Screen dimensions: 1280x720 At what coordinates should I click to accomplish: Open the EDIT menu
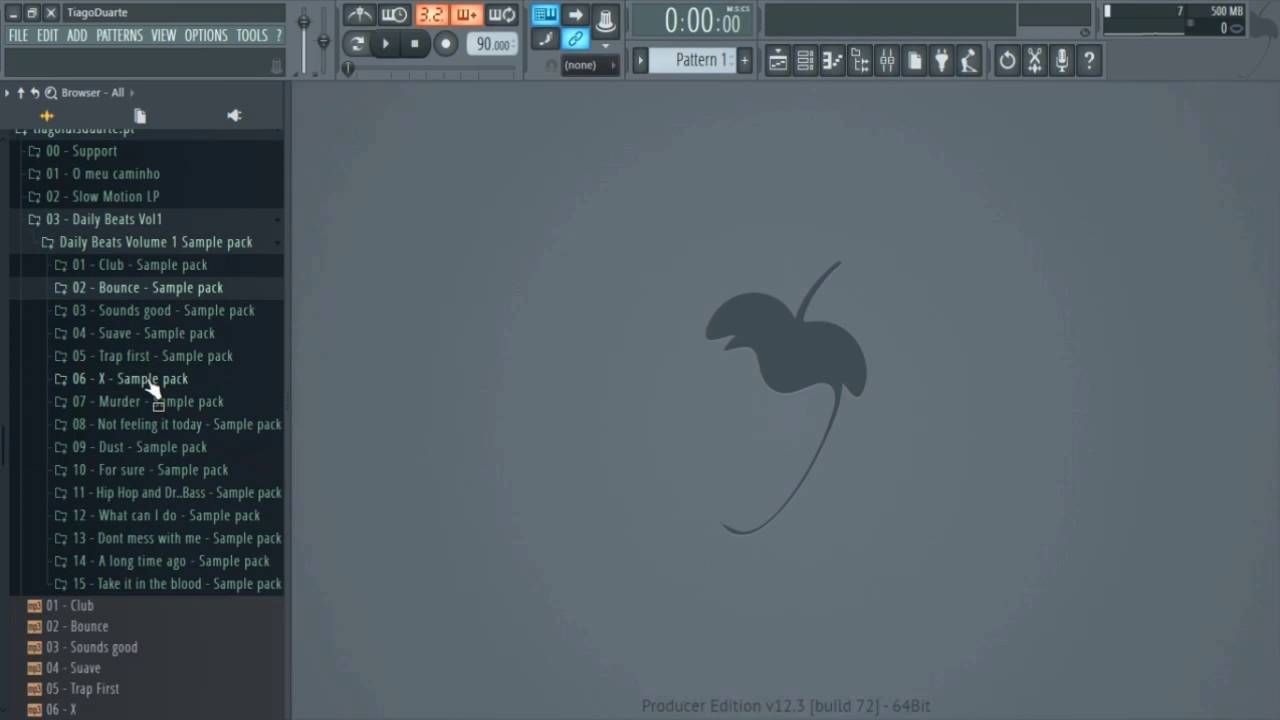[48, 35]
